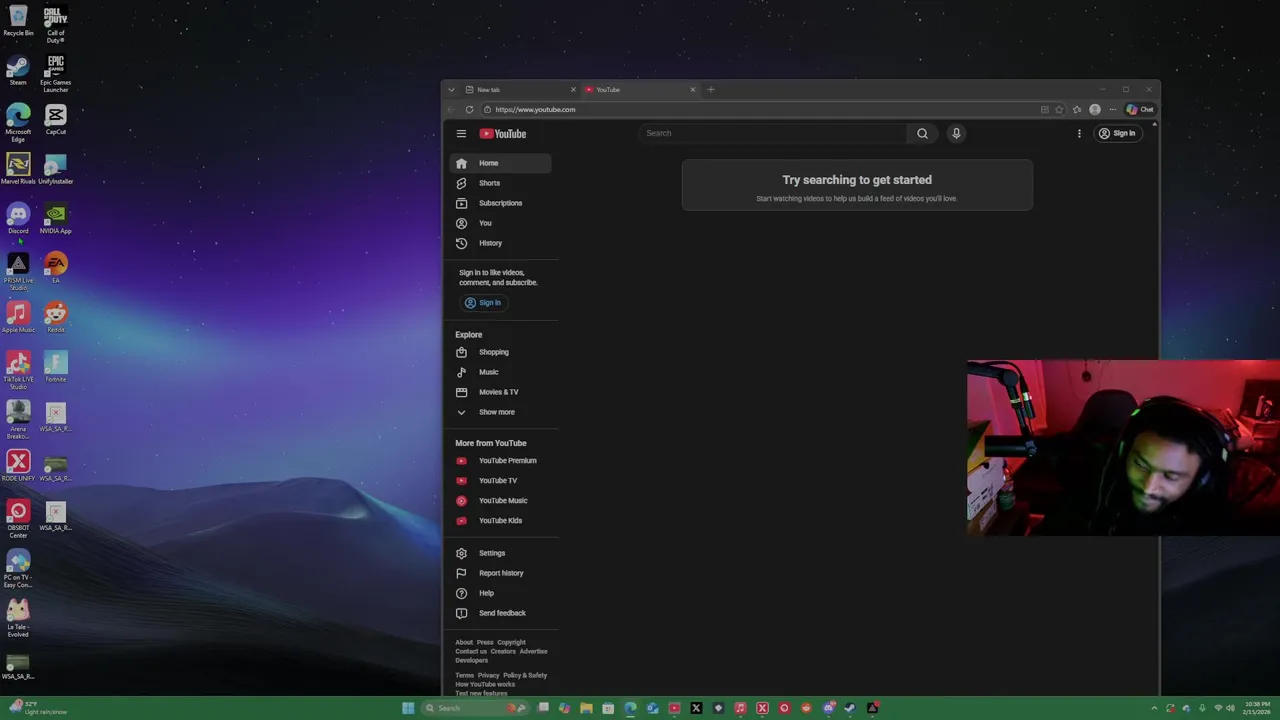Focus the YouTube search field
The width and height of the screenshot is (1280, 720).
pos(775,133)
